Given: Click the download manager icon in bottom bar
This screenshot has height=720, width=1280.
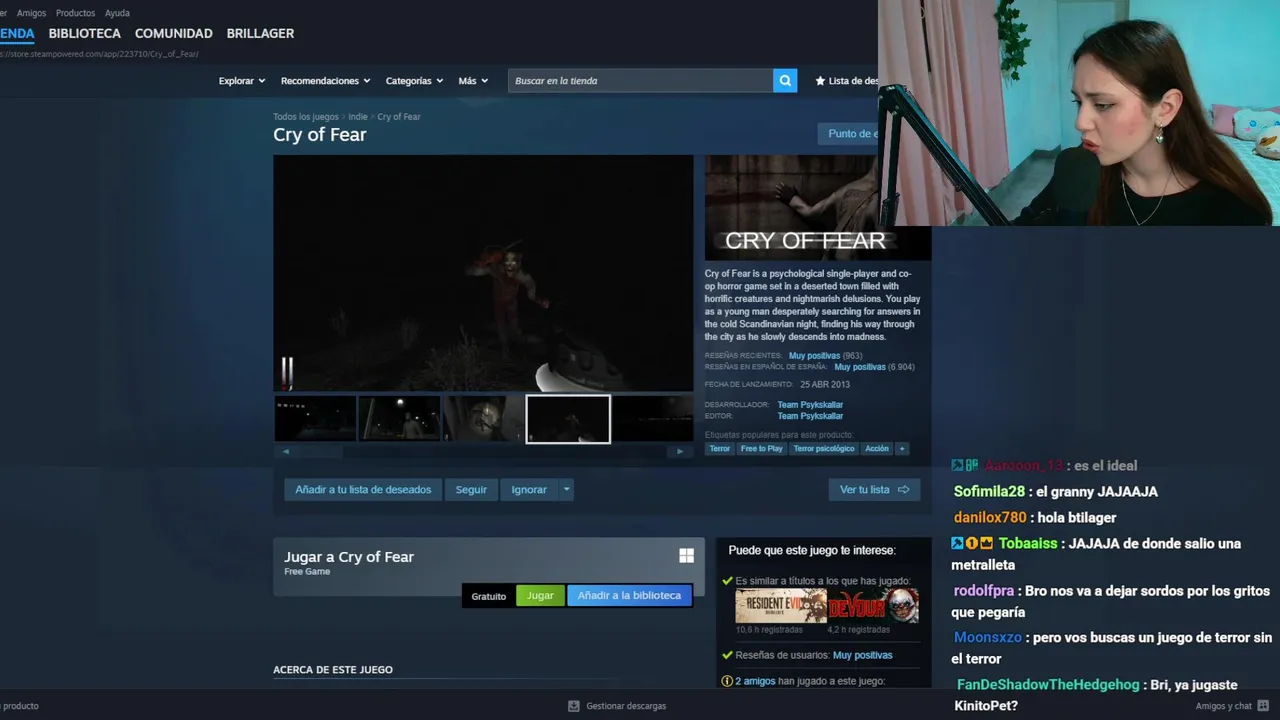Looking at the screenshot, I should coord(574,706).
